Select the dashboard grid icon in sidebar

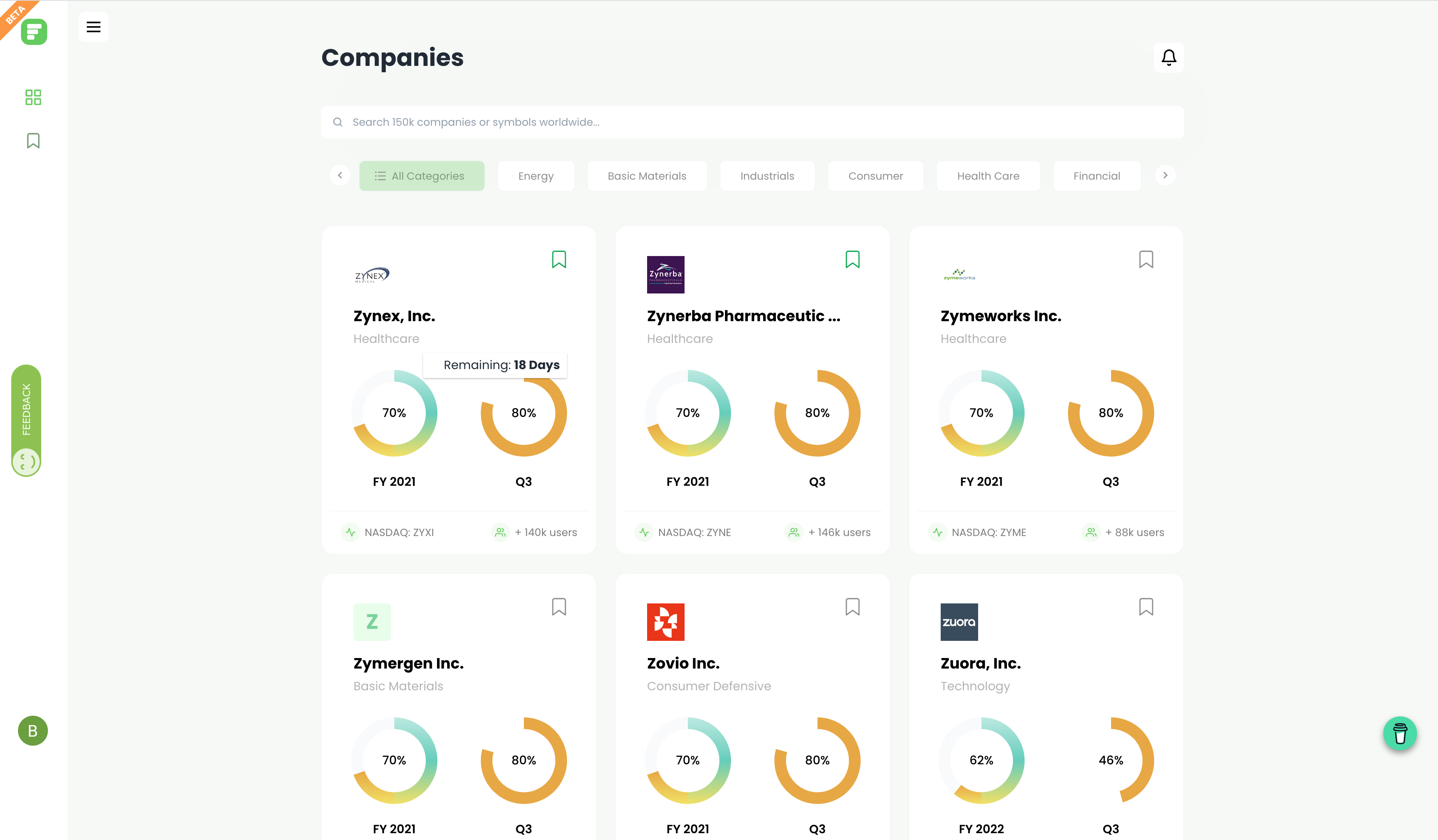tap(33, 97)
